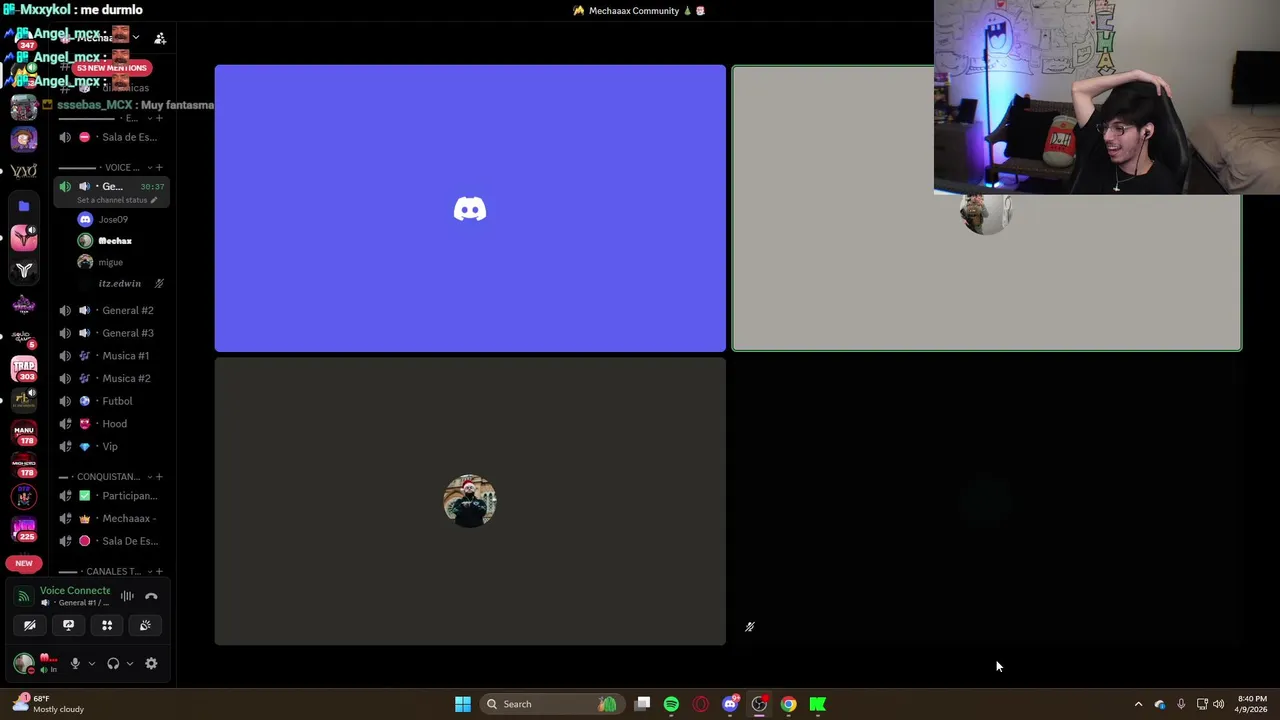The width and height of the screenshot is (1280, 720).
Task: Select user Jose09 in voice list
Action: (112, 220)
